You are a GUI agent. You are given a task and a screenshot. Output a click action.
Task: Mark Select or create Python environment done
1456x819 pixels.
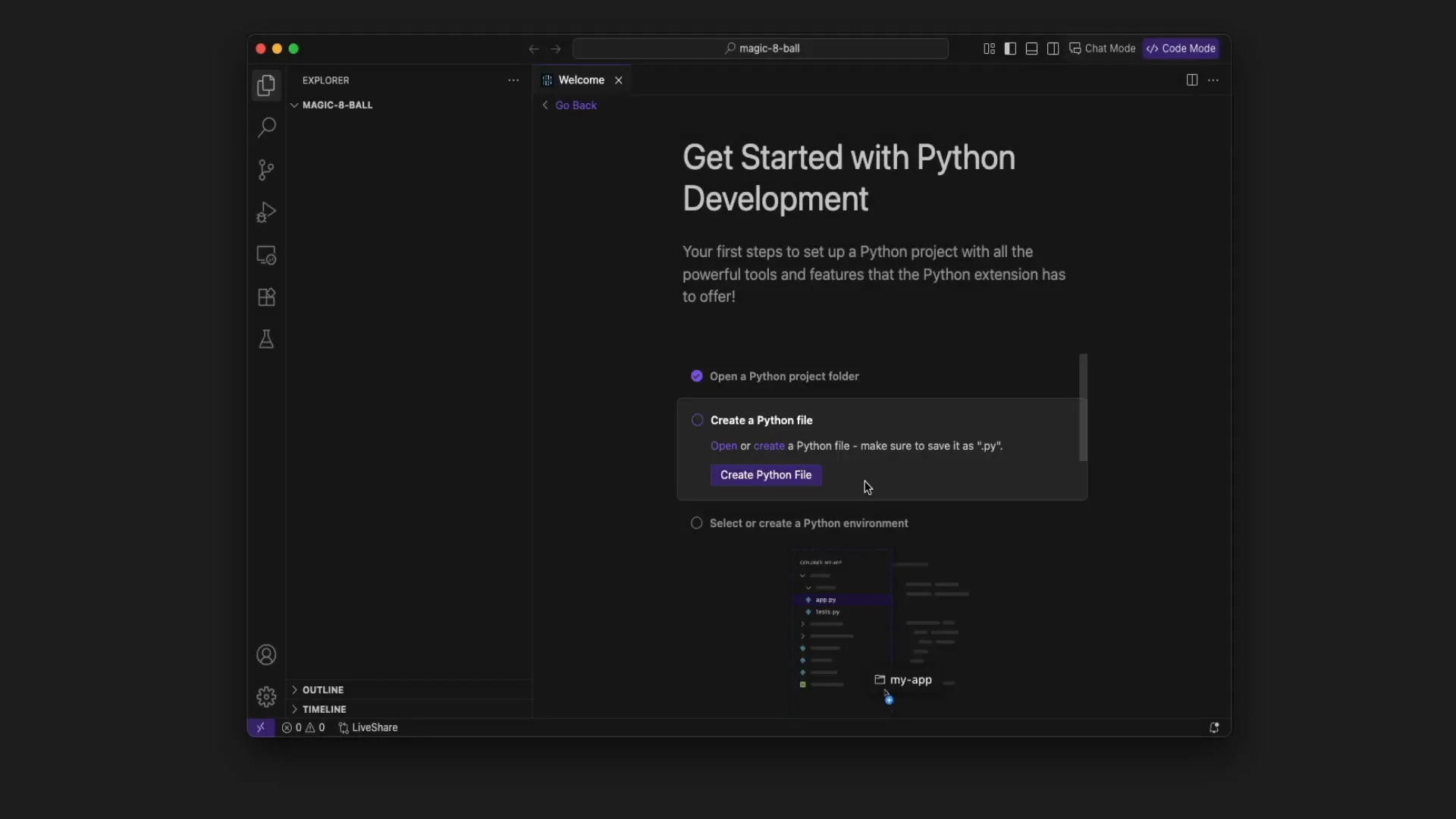(x=697, y=523)
